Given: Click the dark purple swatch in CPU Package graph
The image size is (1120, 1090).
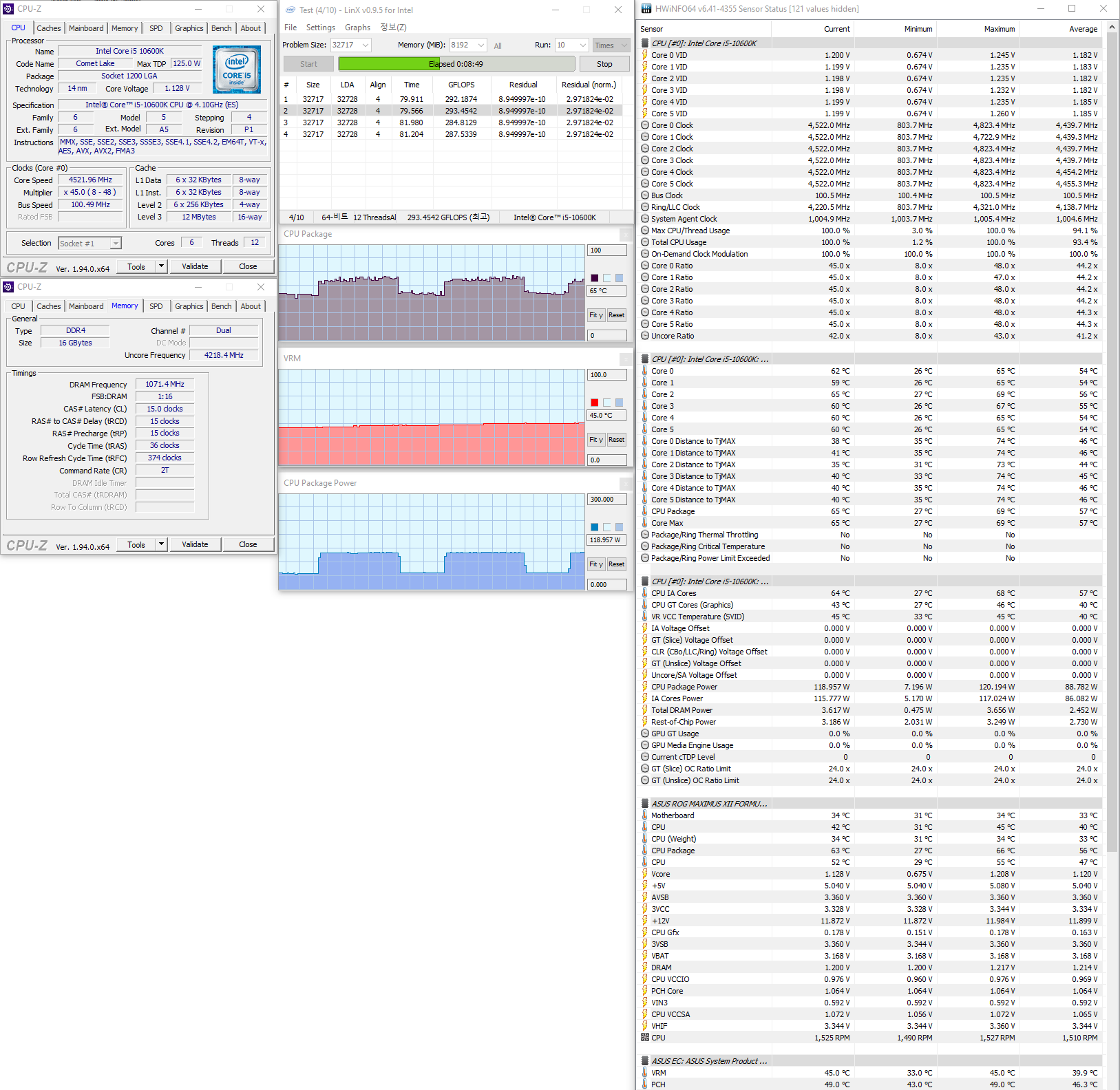Looking at the screenshot, I should pyautogui.click(x=594, y=278).
